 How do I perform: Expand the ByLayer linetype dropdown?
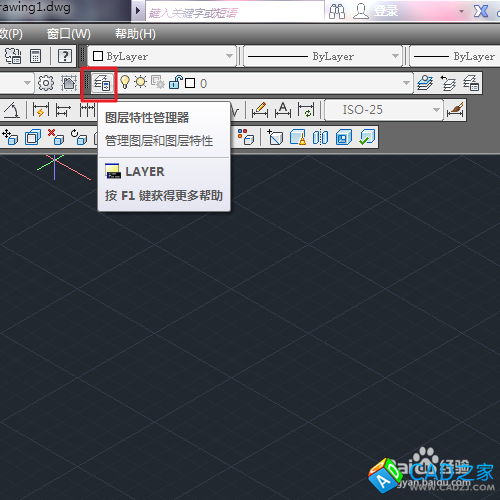tap(323, 56)
